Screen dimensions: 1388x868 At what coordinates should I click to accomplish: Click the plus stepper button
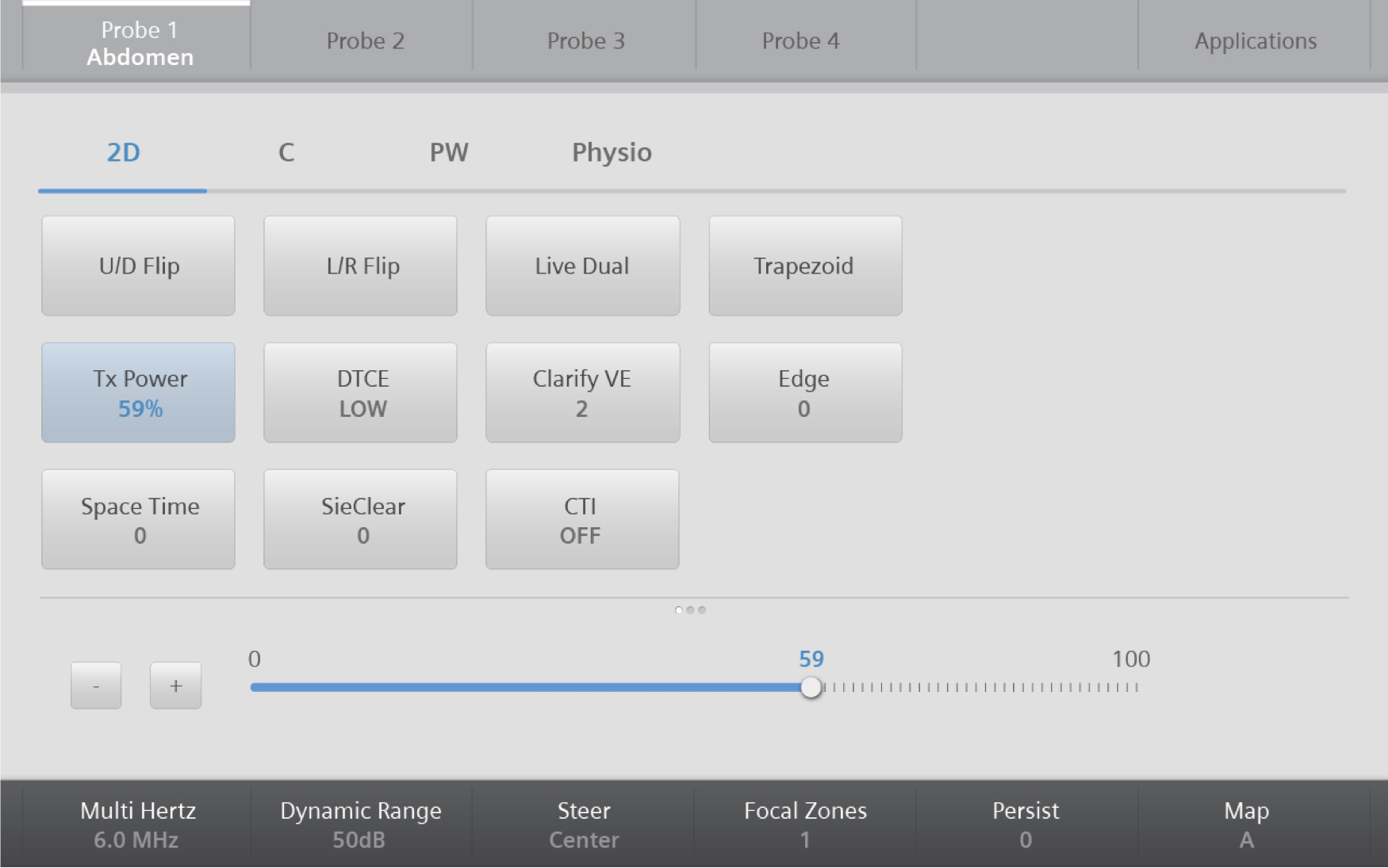pos(175,686)
